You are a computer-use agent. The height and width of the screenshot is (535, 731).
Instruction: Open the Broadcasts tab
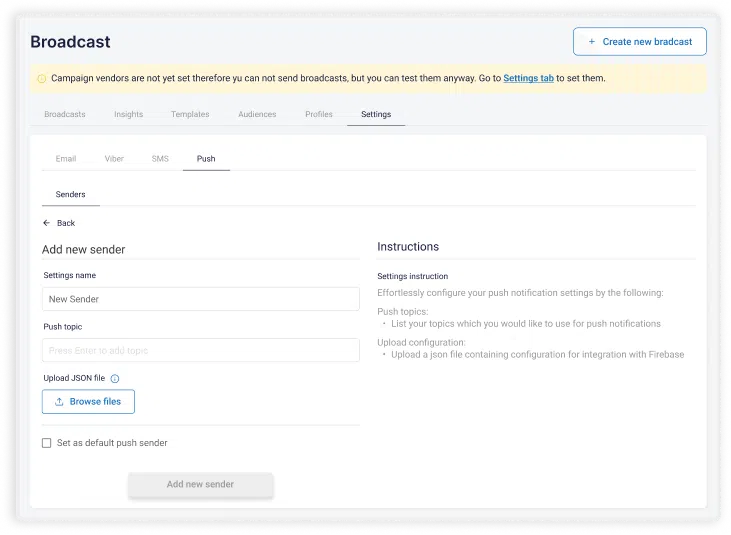click(x=65, y=115)
